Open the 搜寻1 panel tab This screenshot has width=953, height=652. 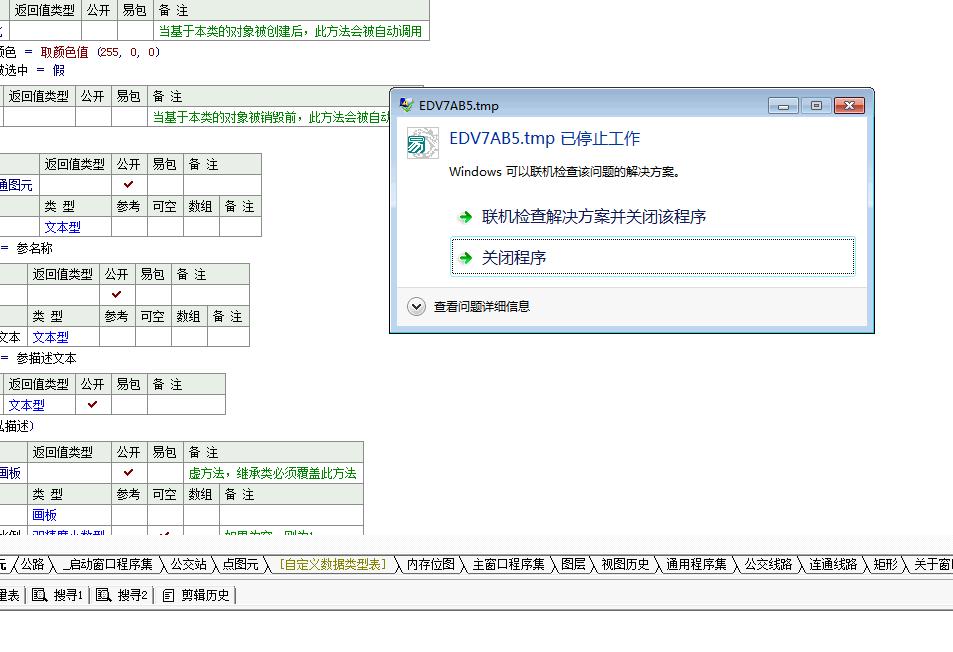(58, 595)
